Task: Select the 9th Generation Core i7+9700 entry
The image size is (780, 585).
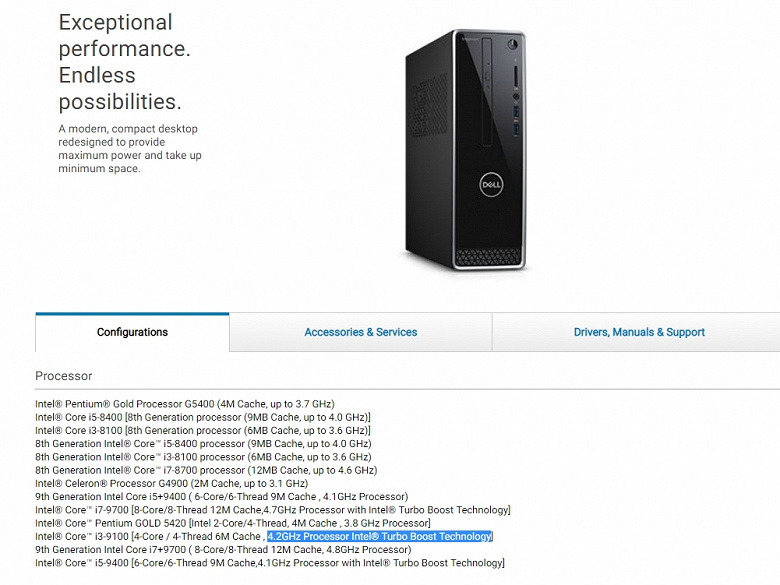Action: tap(223, 550)
